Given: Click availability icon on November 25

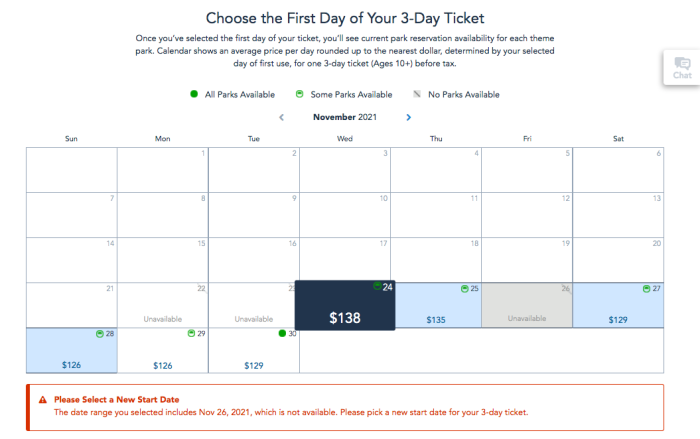Looking at the screenshot, I should pos(465,288).
